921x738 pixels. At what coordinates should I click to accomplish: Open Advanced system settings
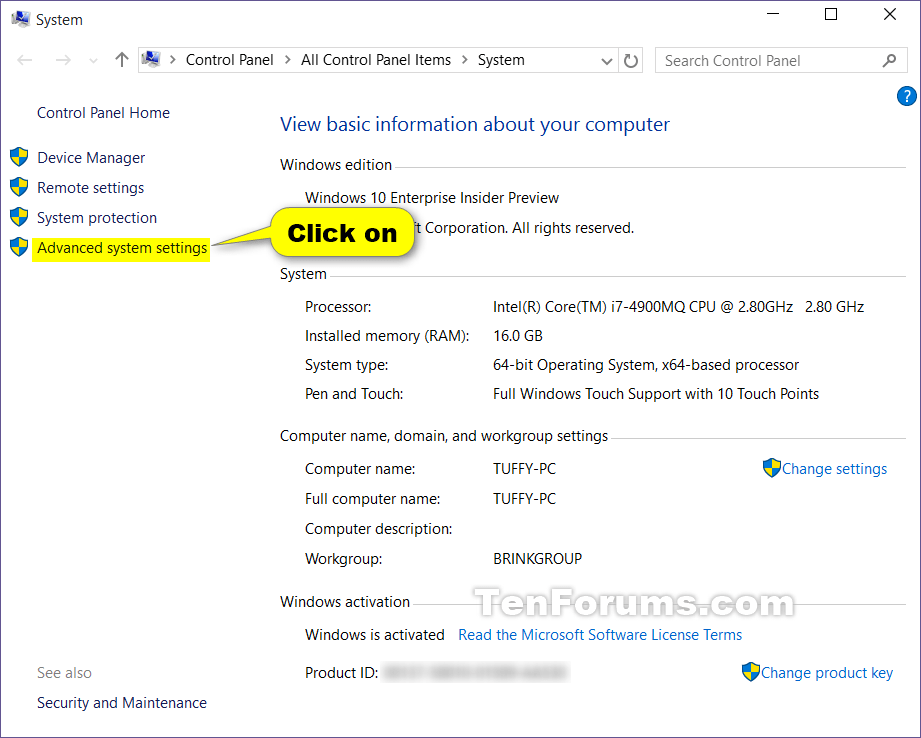pos(121,247)
